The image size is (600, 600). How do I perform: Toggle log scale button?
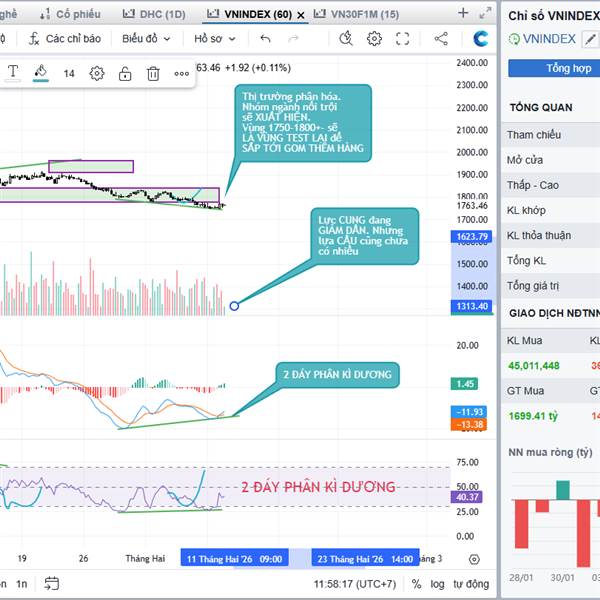pyautogui.click(x=437, y=584)
